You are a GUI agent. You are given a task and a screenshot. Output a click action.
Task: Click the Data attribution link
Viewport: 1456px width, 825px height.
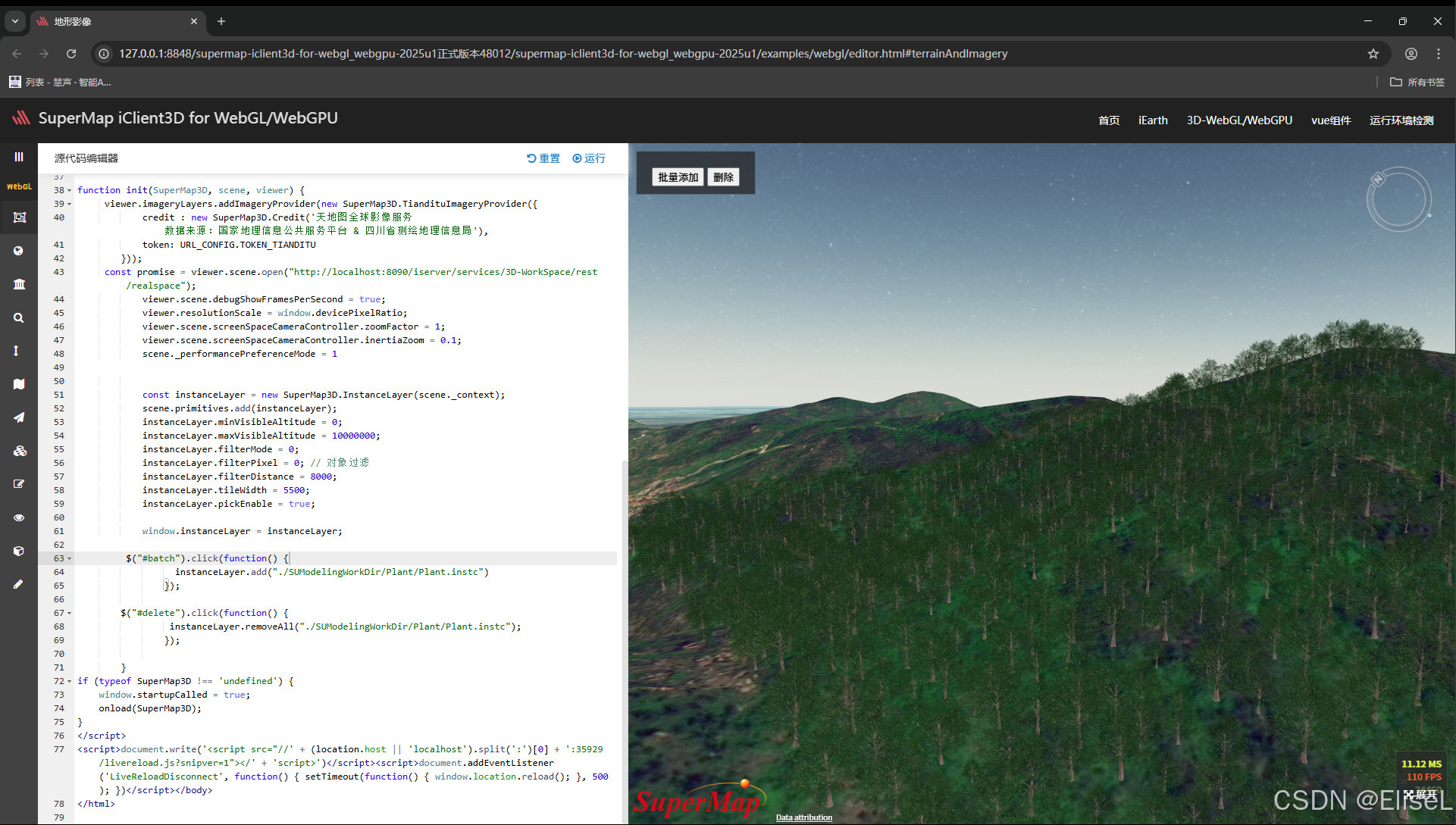pos(803,817)
